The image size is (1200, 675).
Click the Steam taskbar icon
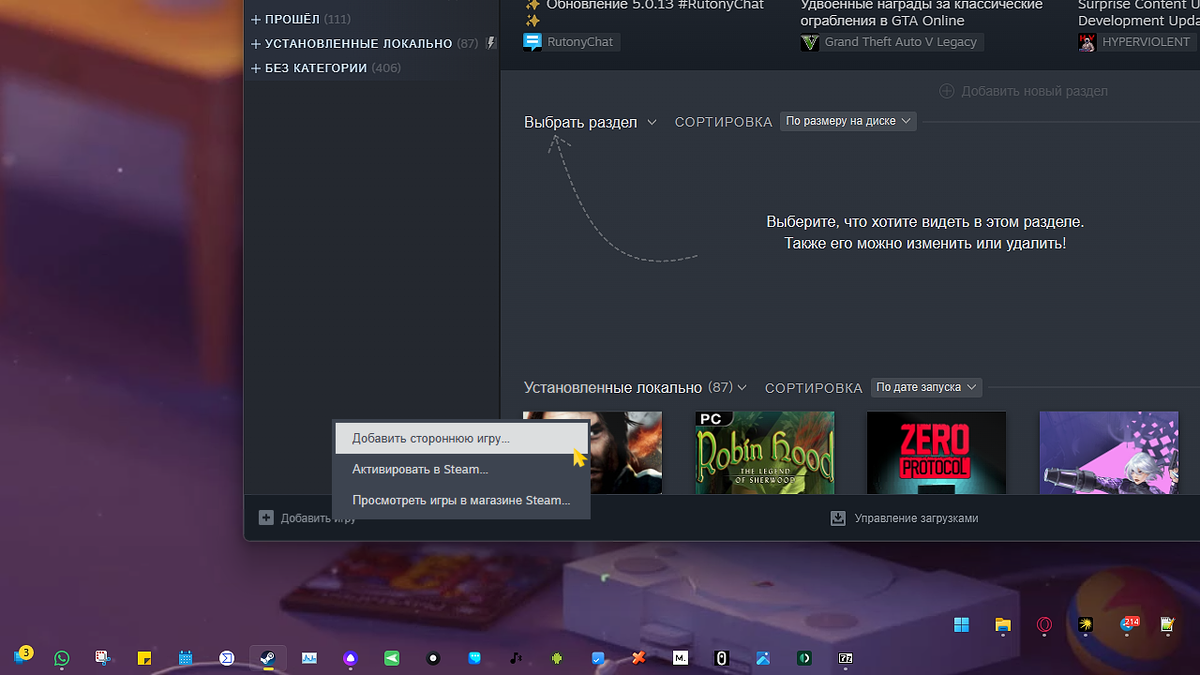(x=268, y=658)
